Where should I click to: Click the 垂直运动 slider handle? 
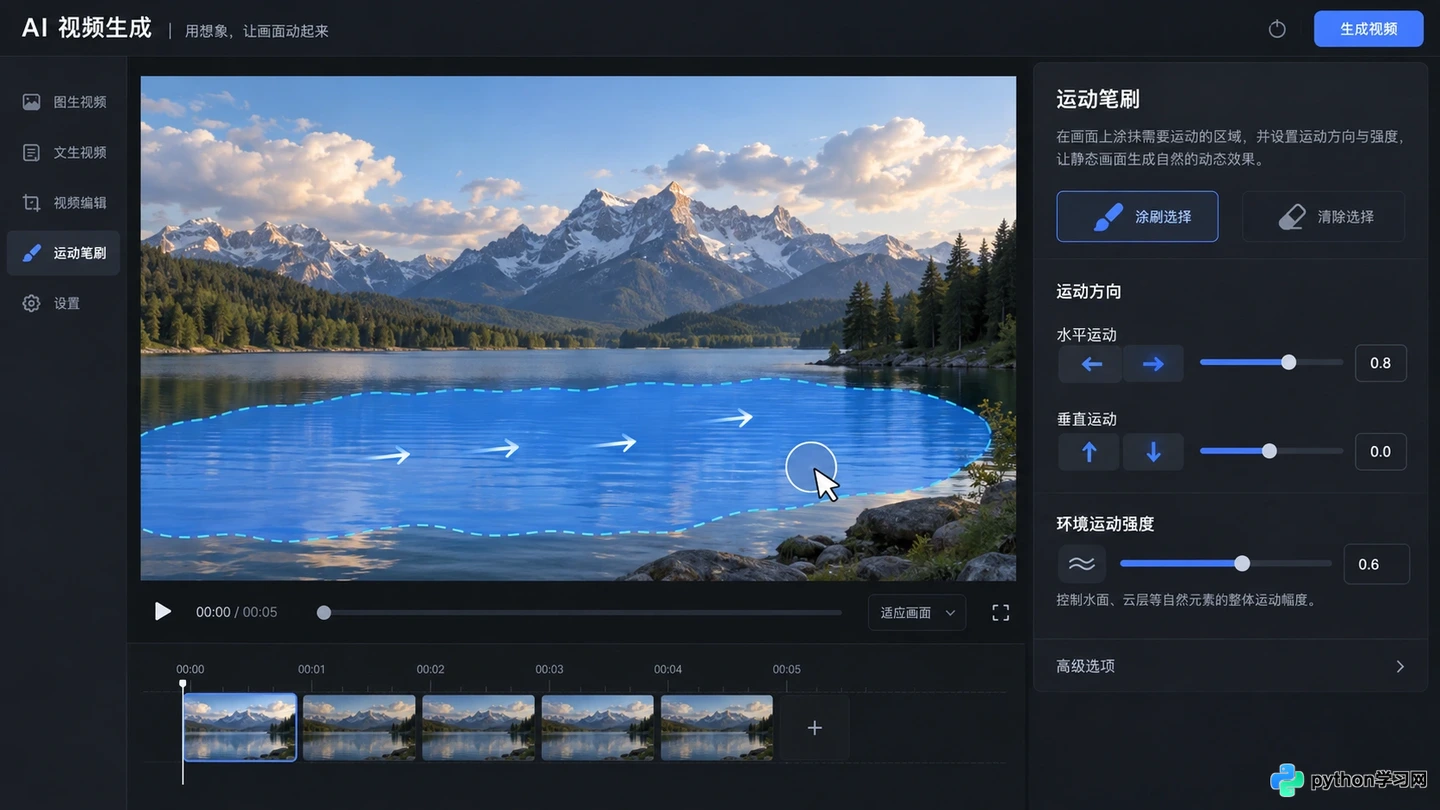click(x=1269, y=451)
